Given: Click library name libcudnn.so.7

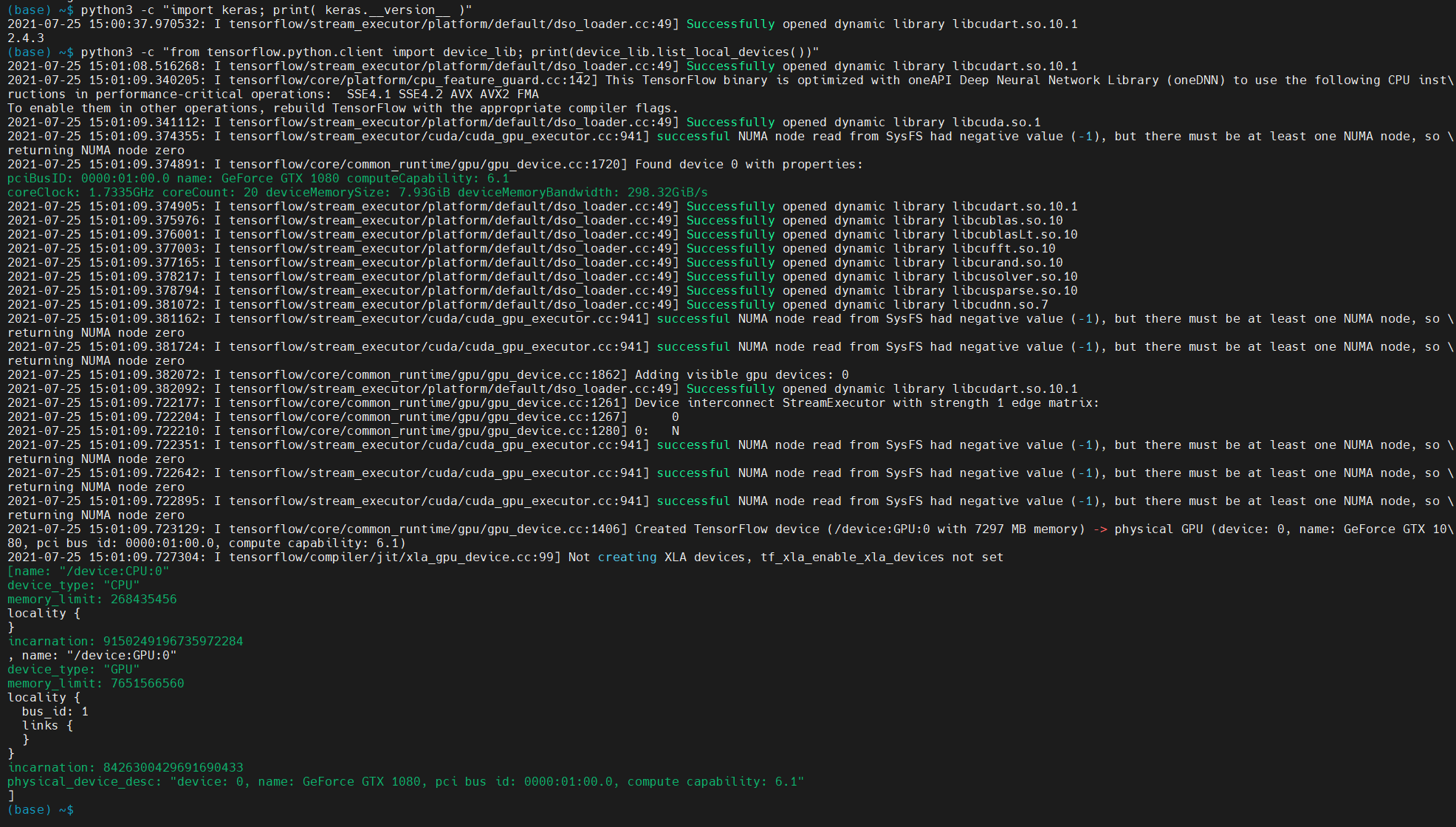Looking at the screenshot, I should pos(1000,304).
